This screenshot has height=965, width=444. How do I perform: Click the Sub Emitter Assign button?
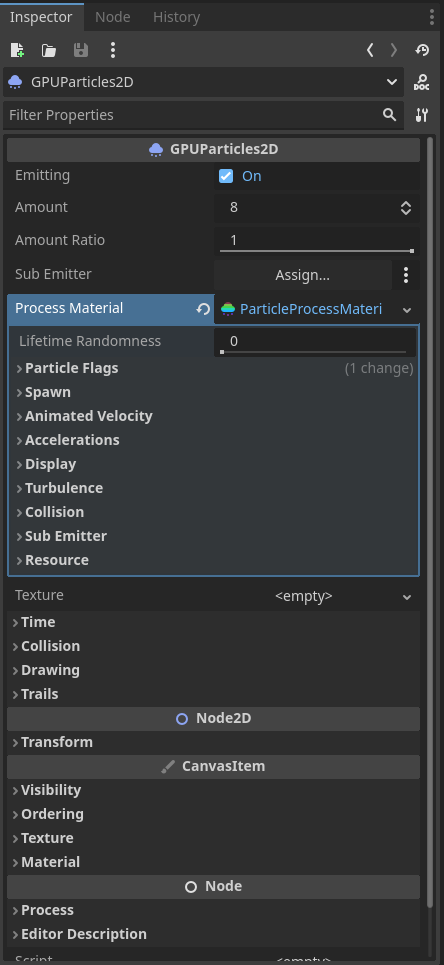(x=303, y=275)
